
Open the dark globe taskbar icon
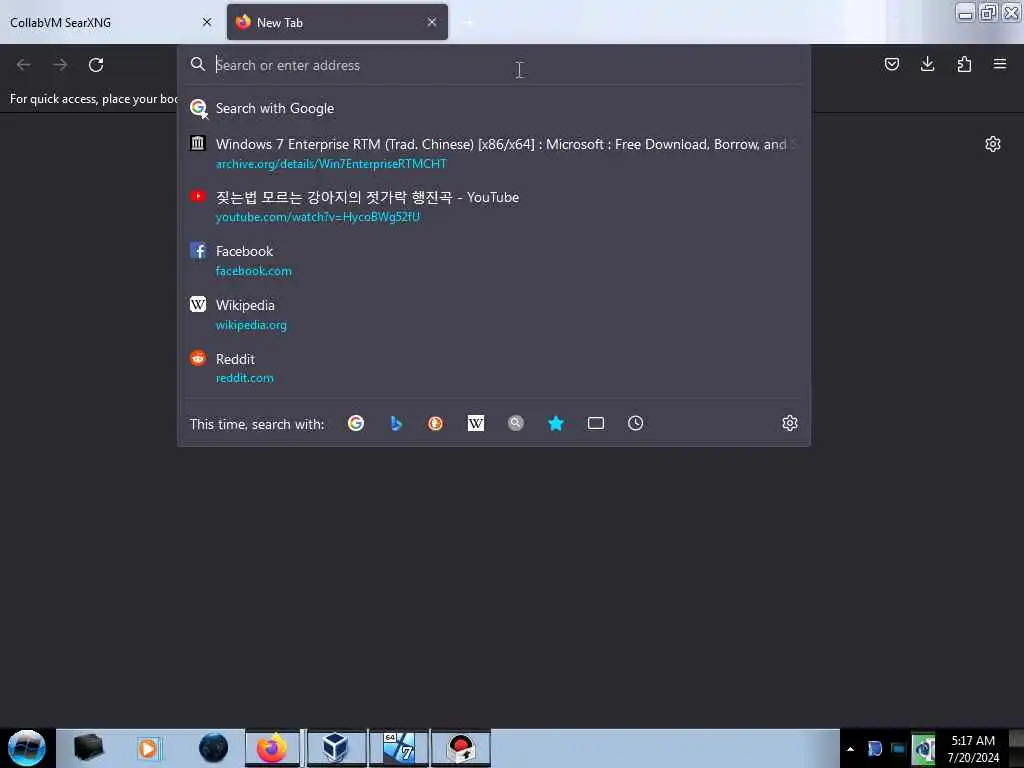coord(213,748)
